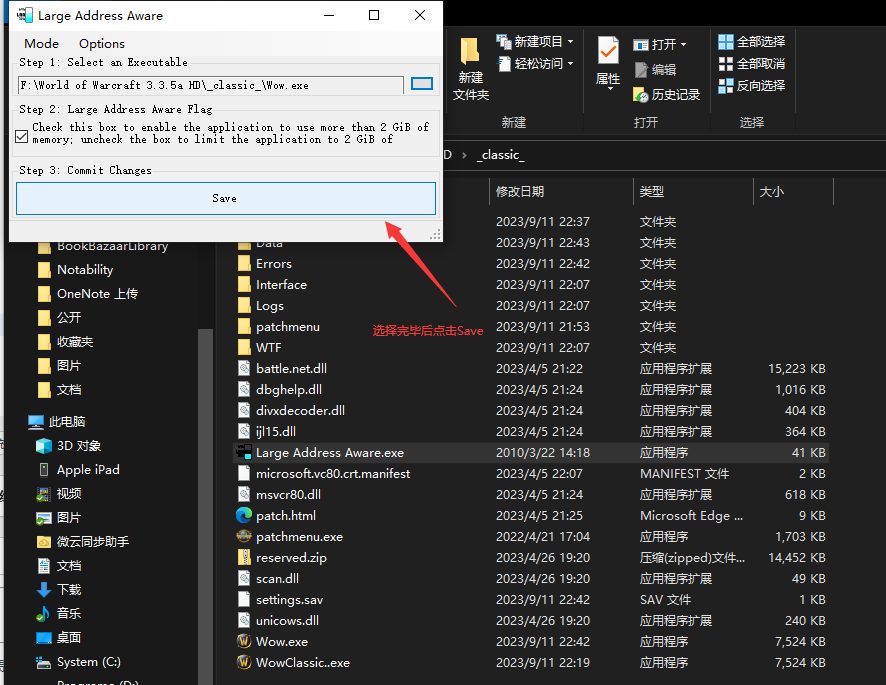
Task: Click the Save button
Action: pyautogui.click(x=225, y=198)
